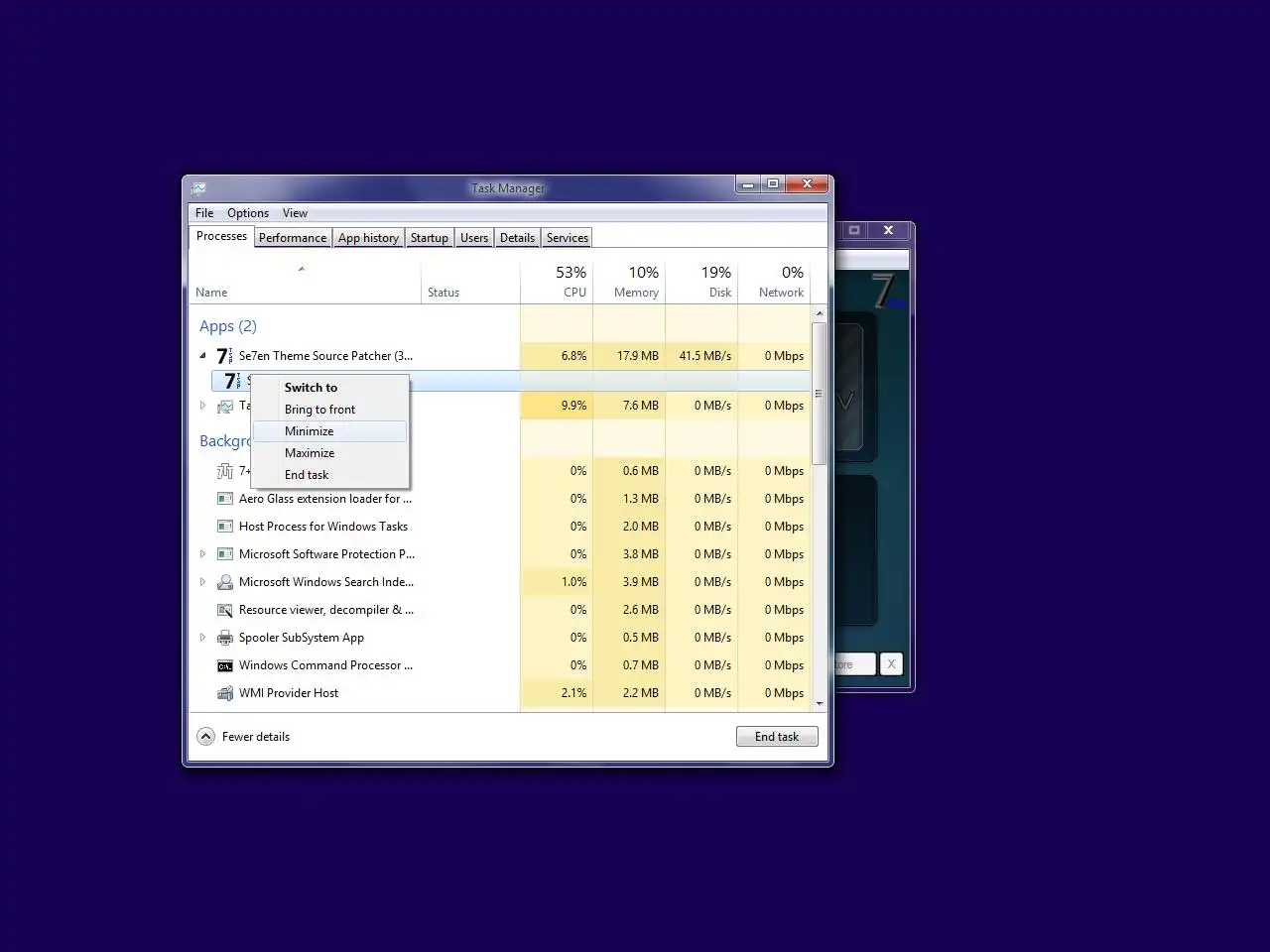Click the Spooler SubSystem App printer icon
Image resolution: width=1270 pixels, height=952 pixels.
225,638
